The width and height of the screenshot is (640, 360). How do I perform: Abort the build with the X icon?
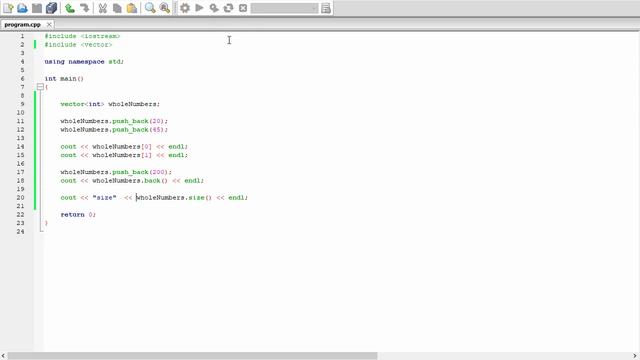pos(243,8)
